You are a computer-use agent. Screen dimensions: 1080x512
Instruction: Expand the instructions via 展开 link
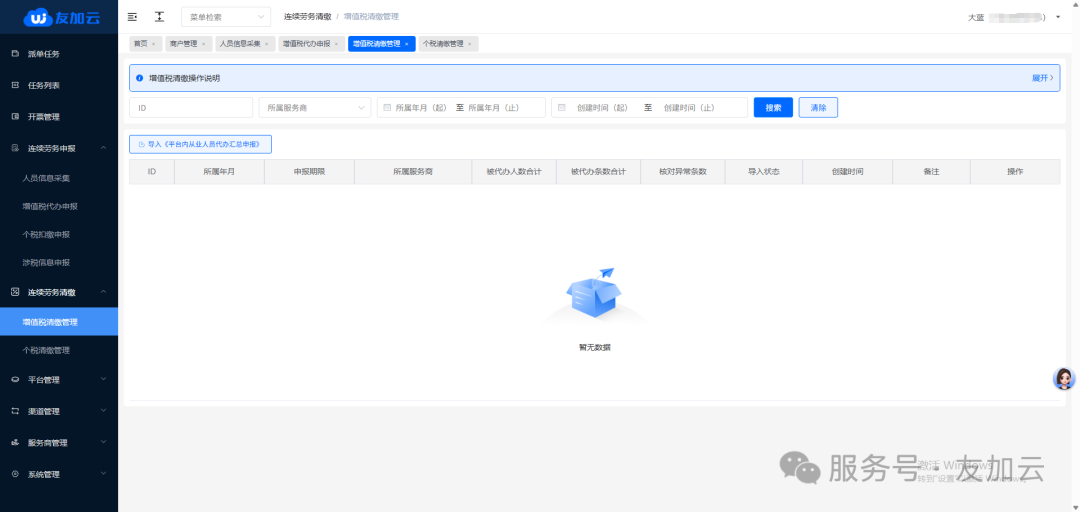pos(1042,79)
